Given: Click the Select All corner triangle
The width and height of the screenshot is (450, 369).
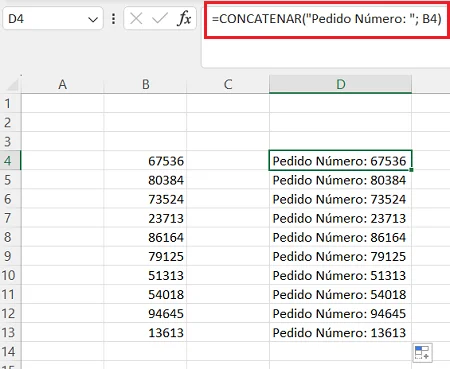Looking at the screenshot, I should pos(12,85).
